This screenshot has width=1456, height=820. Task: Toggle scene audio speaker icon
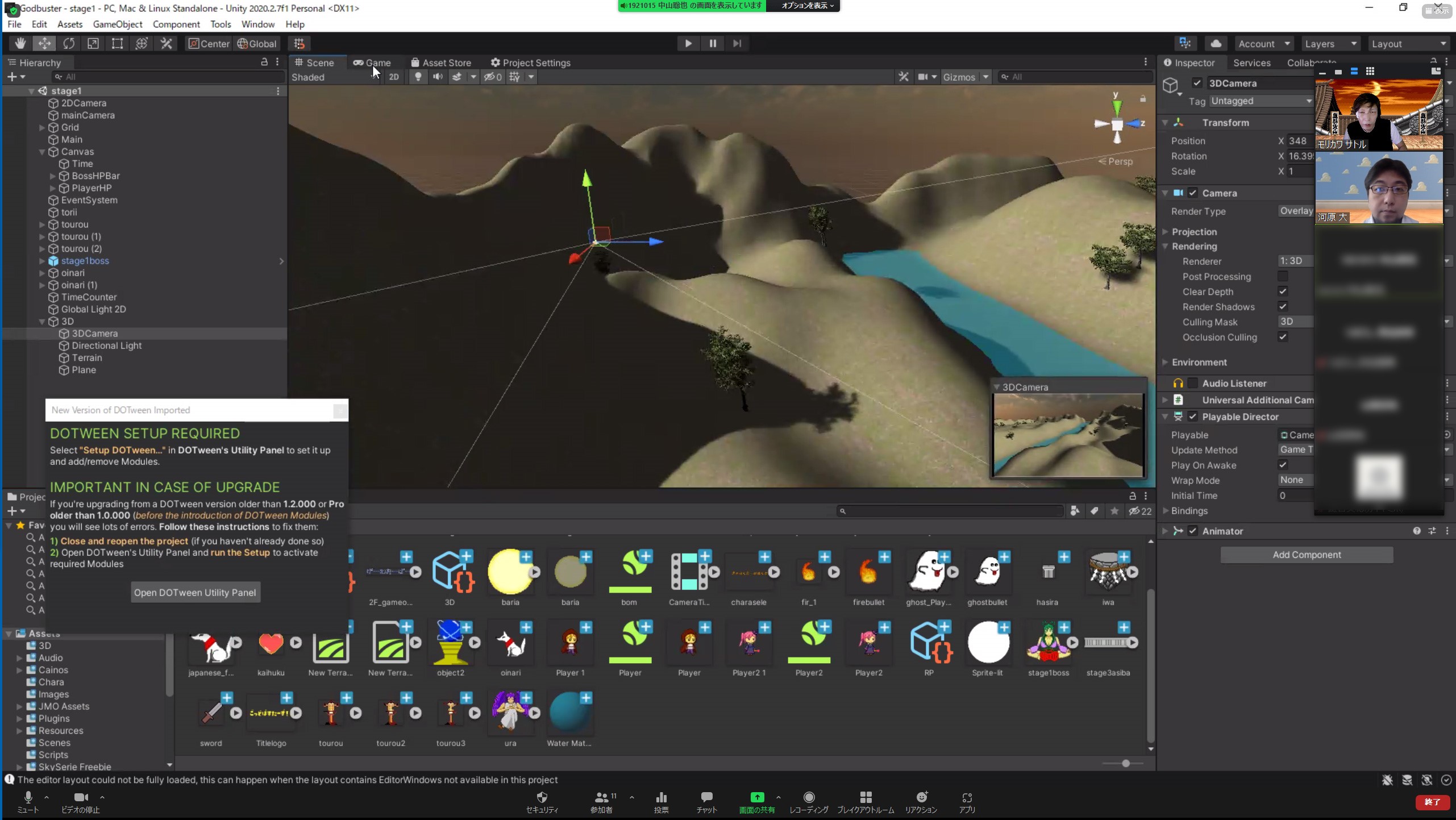tap(438, 77)
